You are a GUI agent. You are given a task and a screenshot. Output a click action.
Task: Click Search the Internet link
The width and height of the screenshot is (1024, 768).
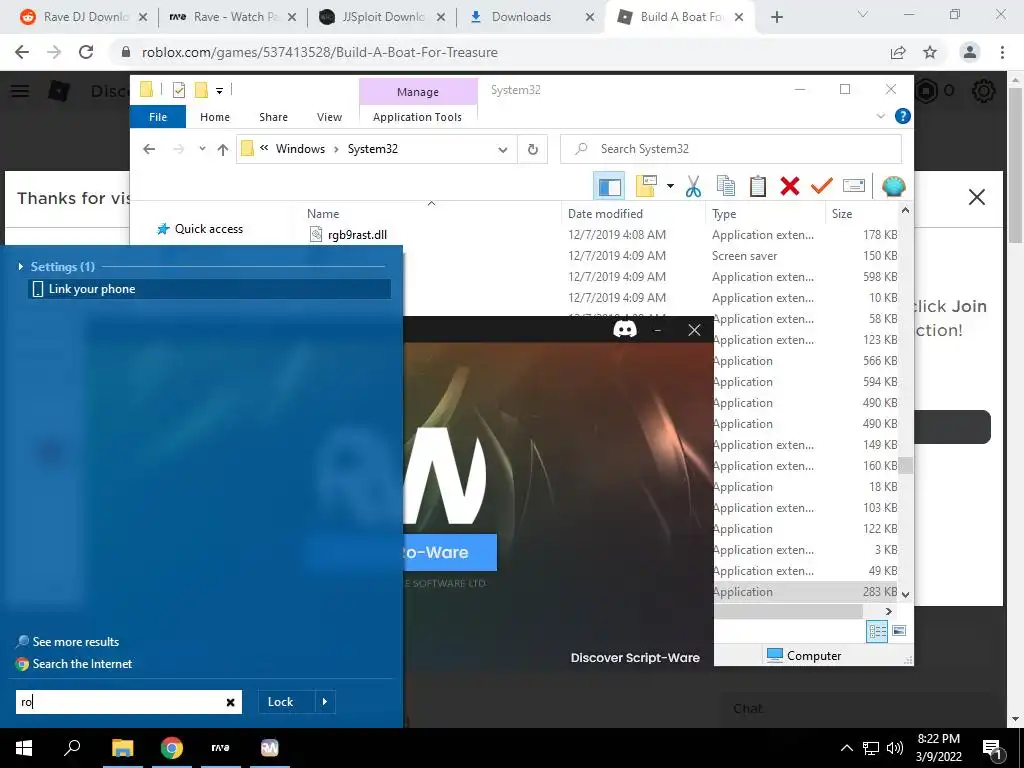coord(74,664)
